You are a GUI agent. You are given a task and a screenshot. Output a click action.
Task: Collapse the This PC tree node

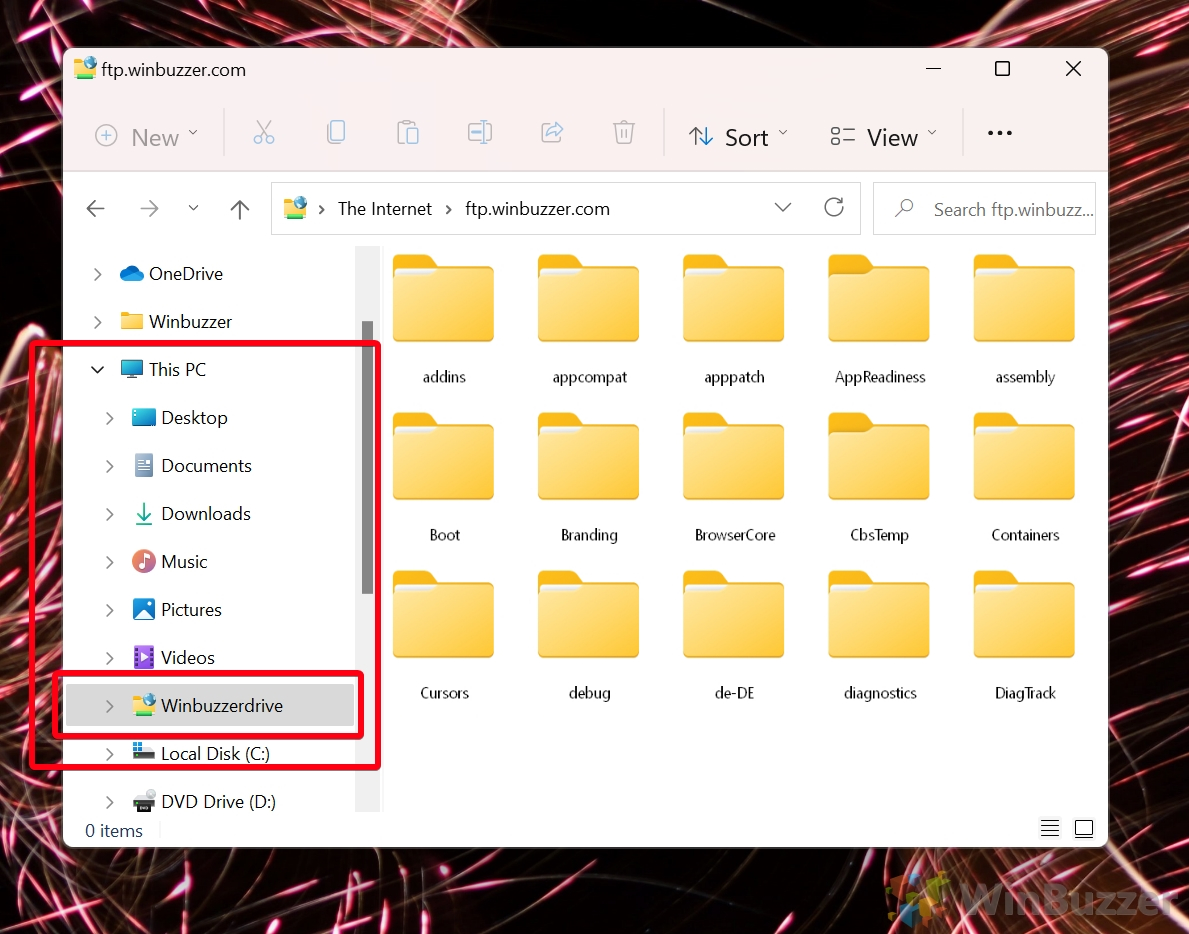[x=97, y=369]
